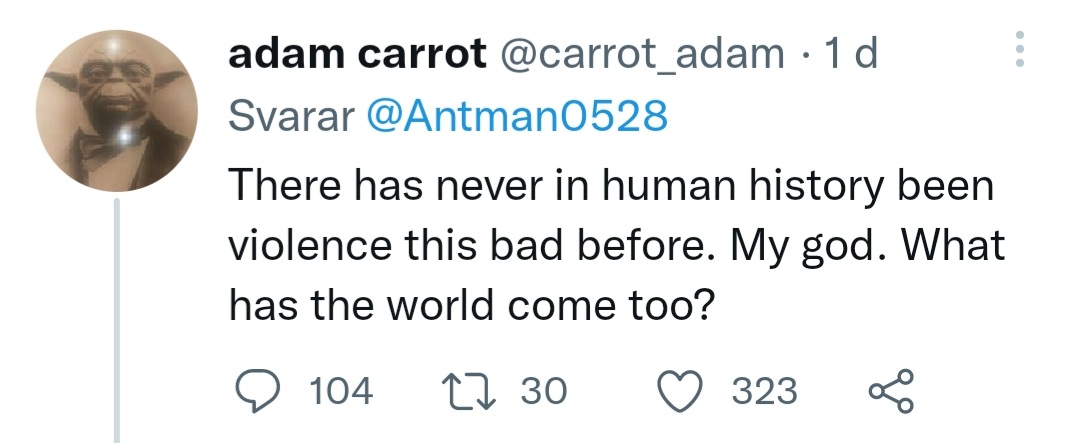Viewport: 1080px width, 443px height.
Task: Like the tweet with the heart icon
Action: pyautogui.click(x=686, y=390)
